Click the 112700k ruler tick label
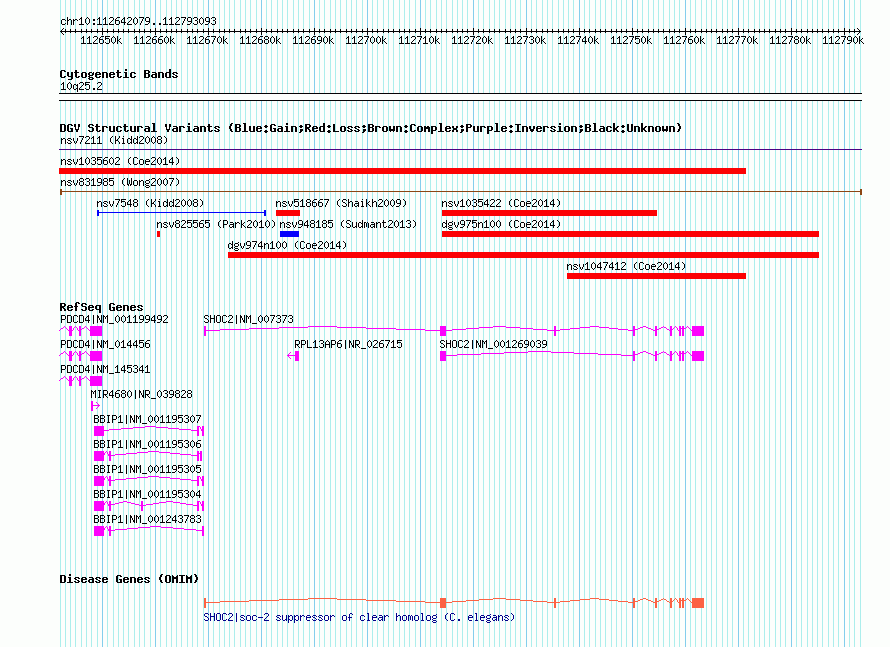 coord(366,40)
